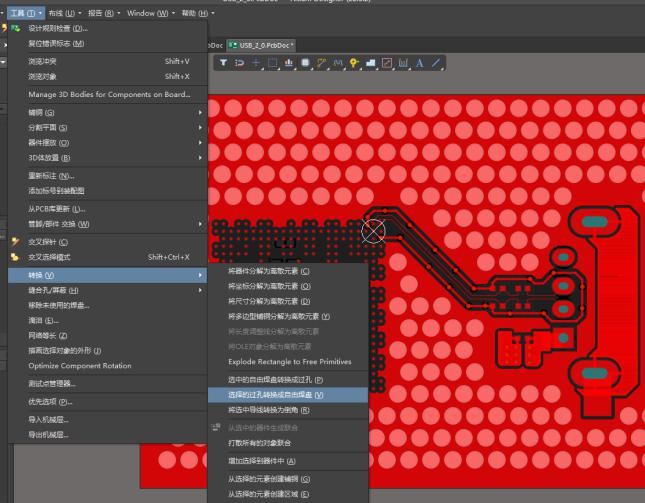The width and height of the screenshot is (645, 503).
Task: Click the place via pin icon
Action: 353,63
